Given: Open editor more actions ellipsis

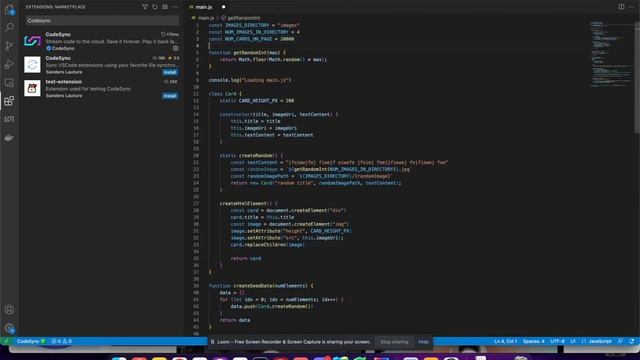Looking at the screenshot, I should pos(631,7).
